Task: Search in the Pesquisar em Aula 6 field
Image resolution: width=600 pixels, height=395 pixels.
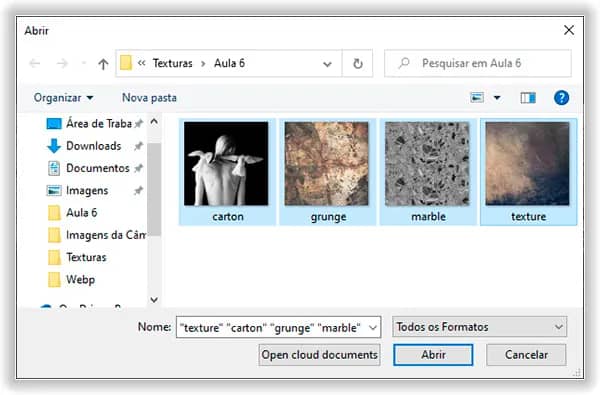Action: (478, 63)
